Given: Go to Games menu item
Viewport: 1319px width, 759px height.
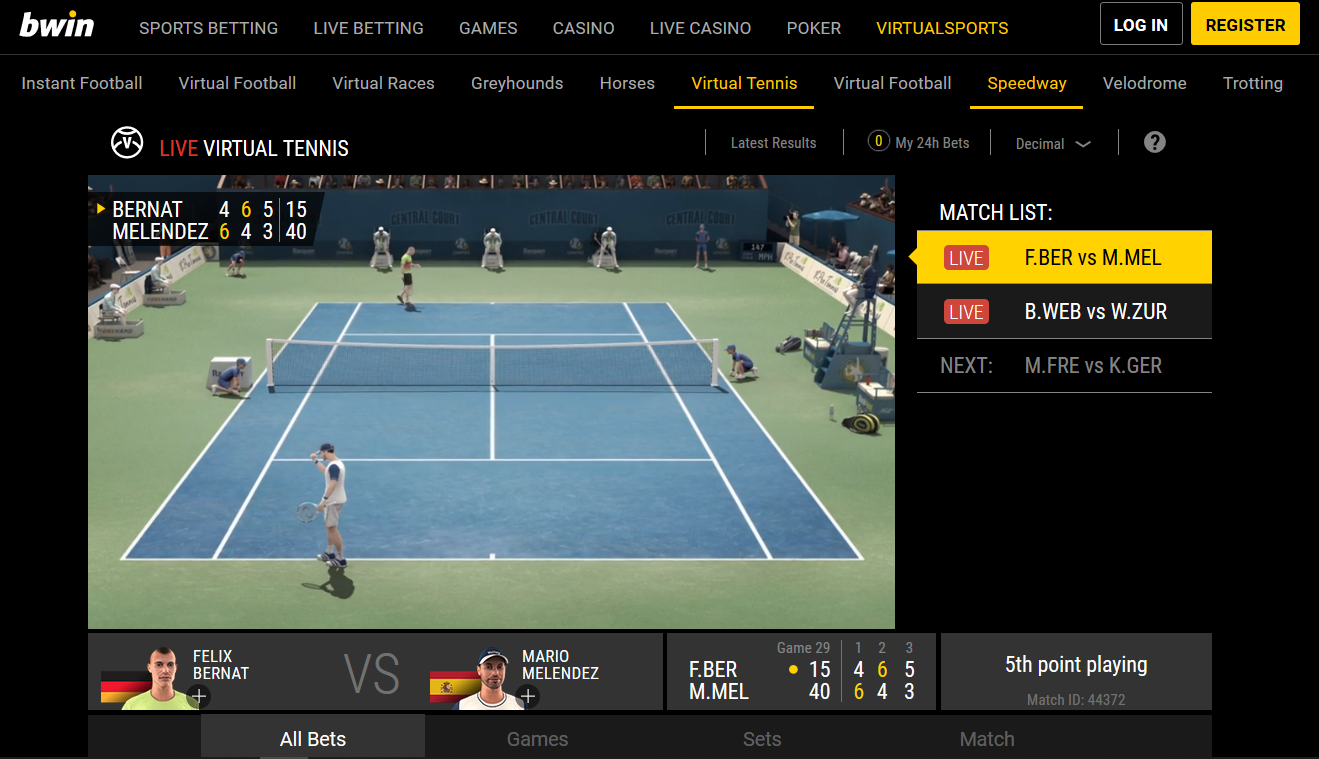Looking at the screenshot, I should pos(488,28).
